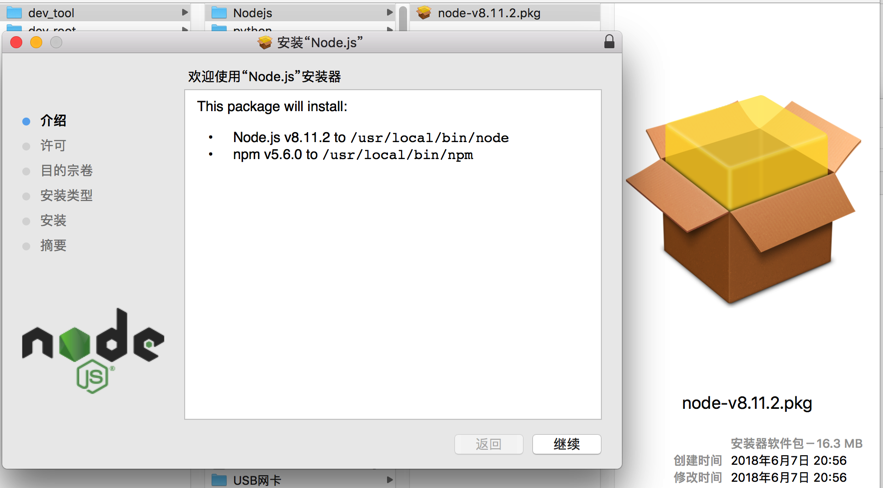This screenshot has height=488, width=883.
Task: Select the 许可 step in installer sidebar
Action: click(x=53, y=146)
